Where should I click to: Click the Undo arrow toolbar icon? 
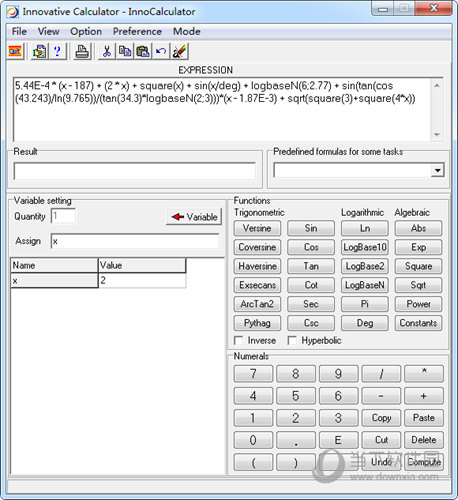tap(161, 51)
